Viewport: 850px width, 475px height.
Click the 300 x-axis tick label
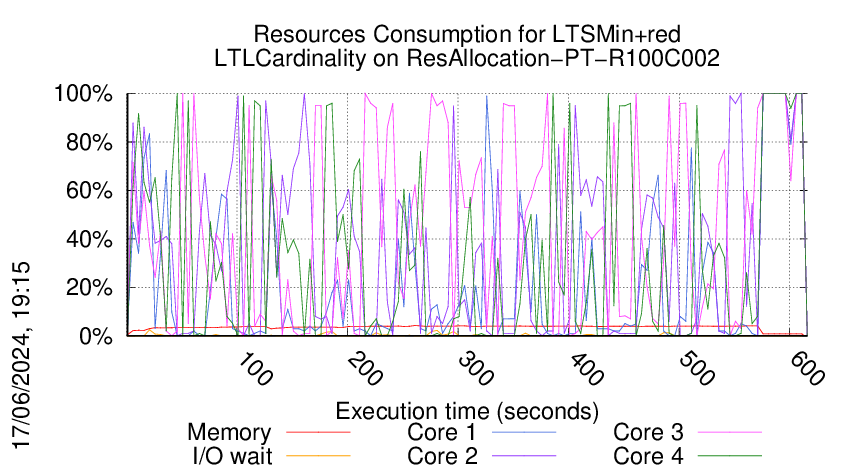476,370
